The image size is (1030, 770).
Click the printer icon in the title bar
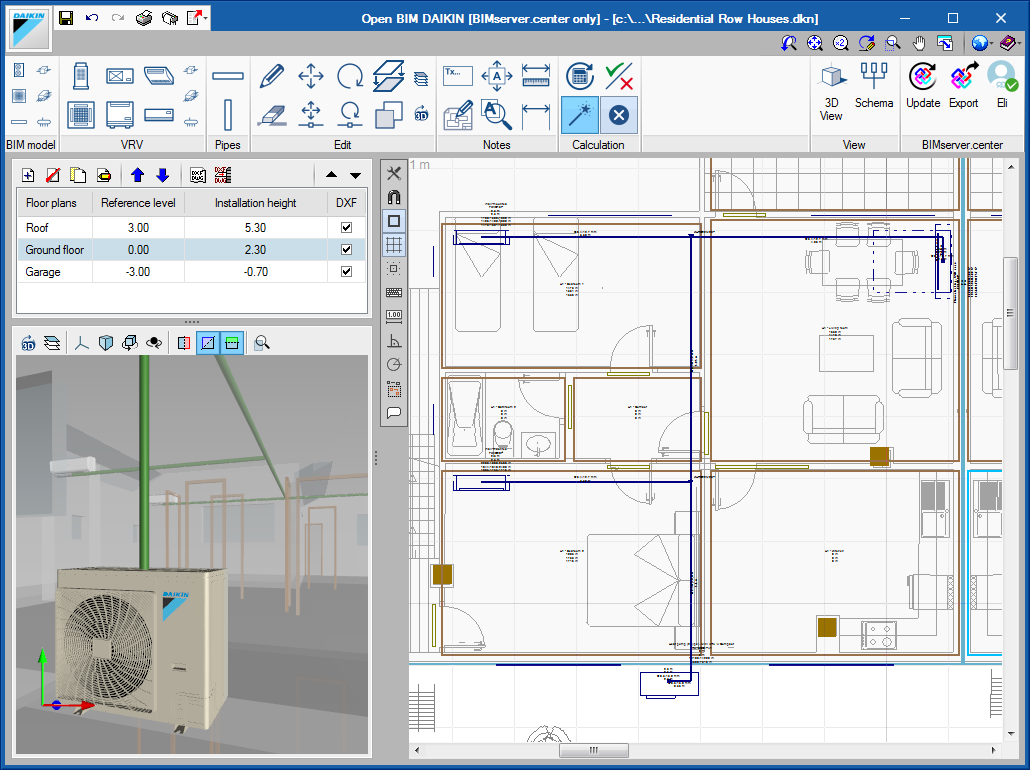pyautogui.click(x=144, y=18)
